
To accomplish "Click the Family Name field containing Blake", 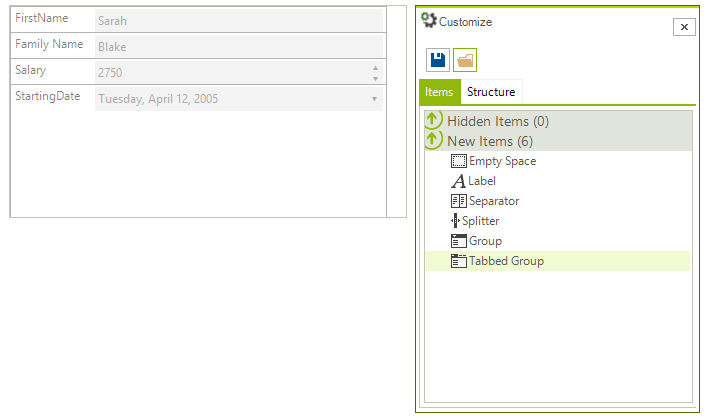I will 239,46.
